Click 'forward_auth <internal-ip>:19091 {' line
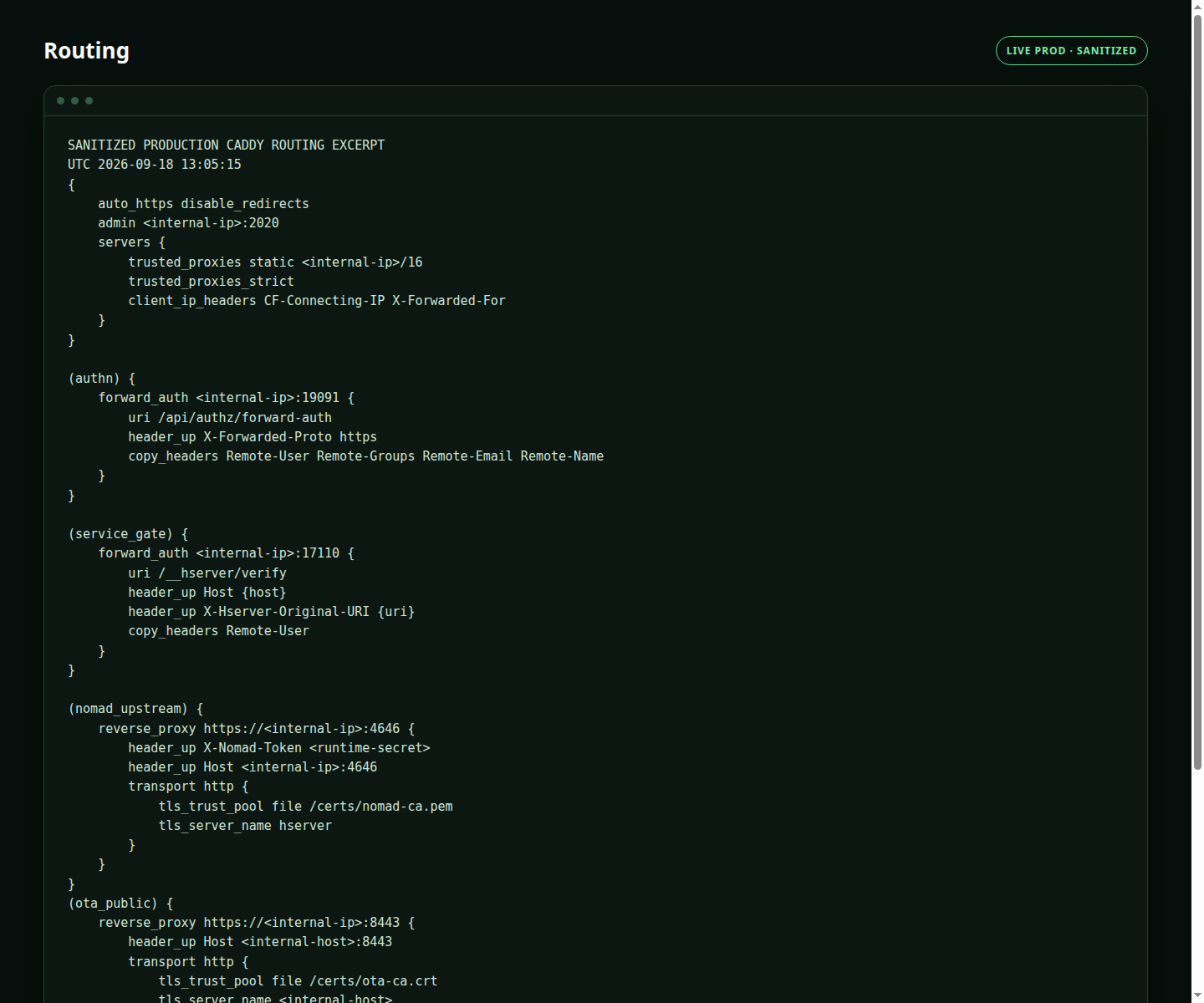Image resolution: width=1204 pixels, height=1003 pixels. point(226,398)
